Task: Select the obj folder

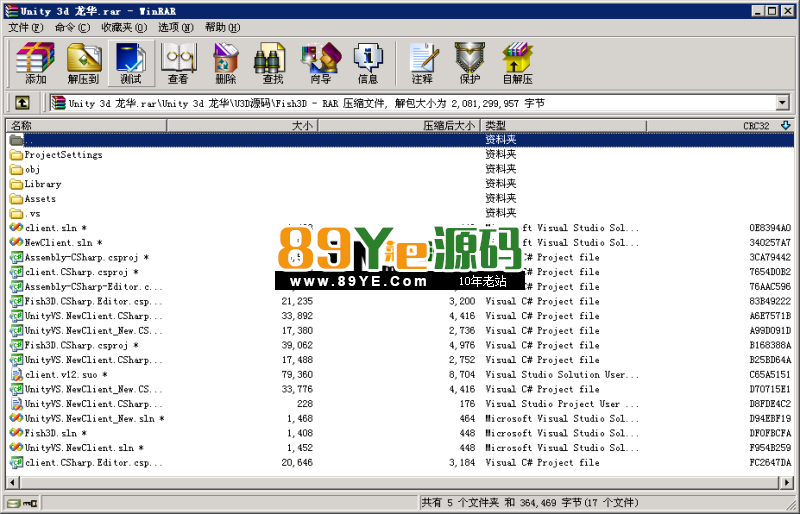Action: [x=32, y=169]
